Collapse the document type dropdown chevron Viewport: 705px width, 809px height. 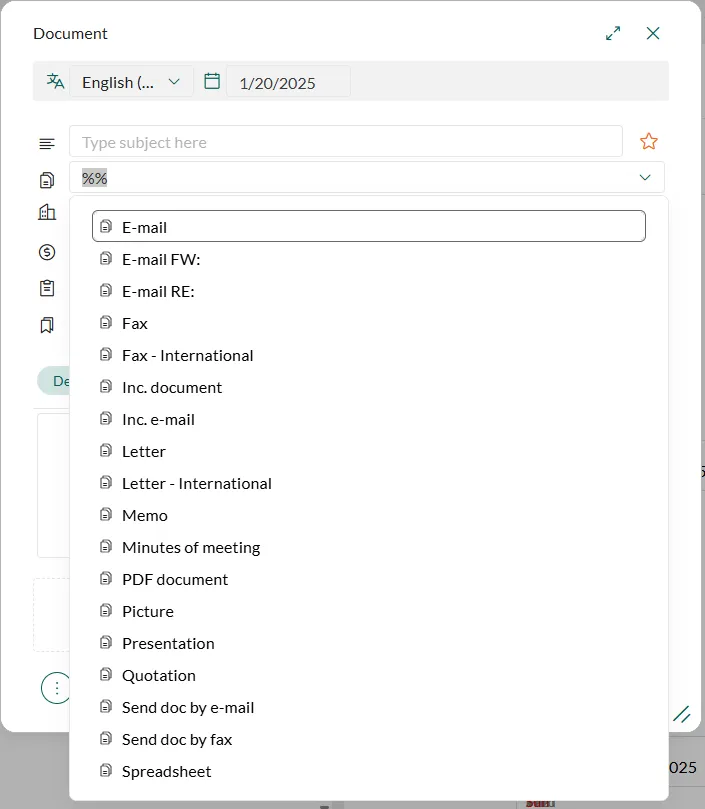pyautogui.click(x=645, y=178)
